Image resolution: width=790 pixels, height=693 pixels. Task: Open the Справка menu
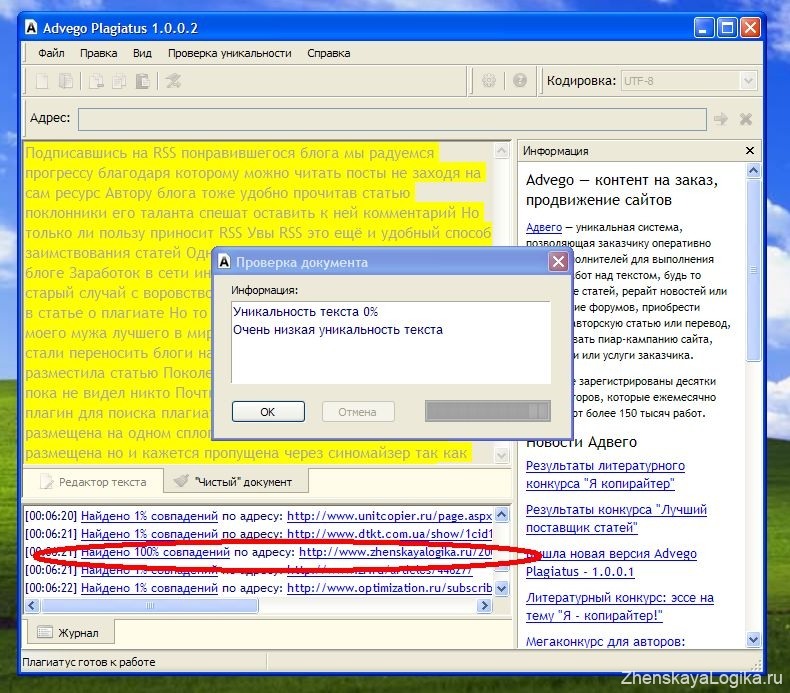(x=328, y=53)
